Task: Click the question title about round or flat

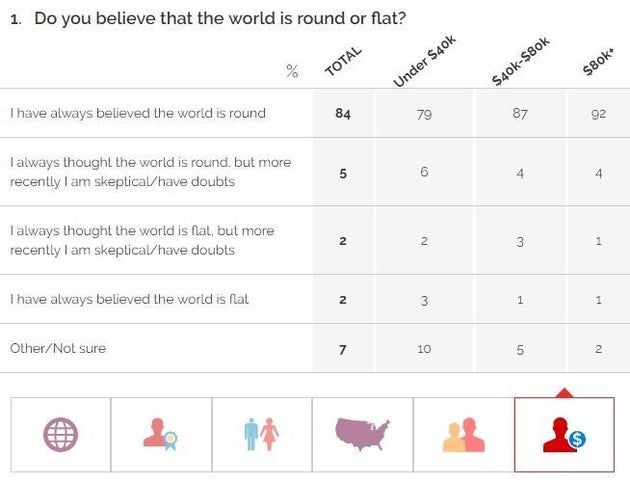Action: tap(220, 19)
